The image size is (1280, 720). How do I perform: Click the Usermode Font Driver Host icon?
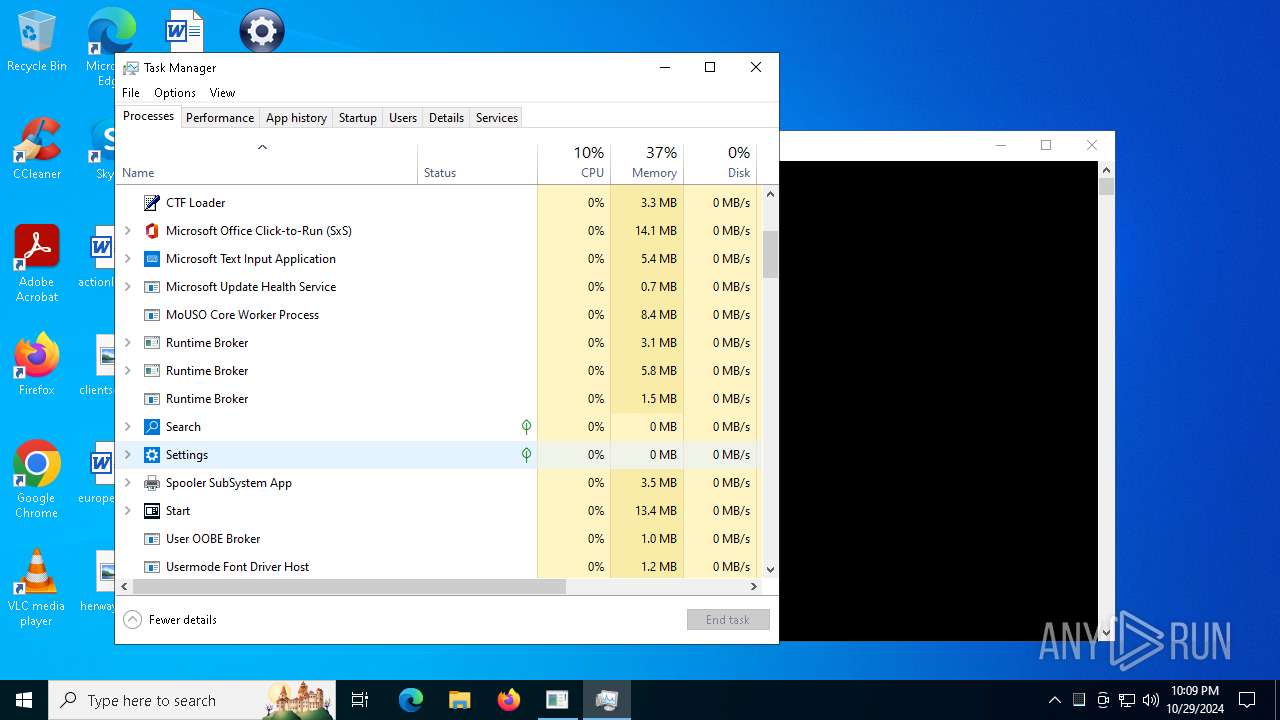click(x=152, y=567)
